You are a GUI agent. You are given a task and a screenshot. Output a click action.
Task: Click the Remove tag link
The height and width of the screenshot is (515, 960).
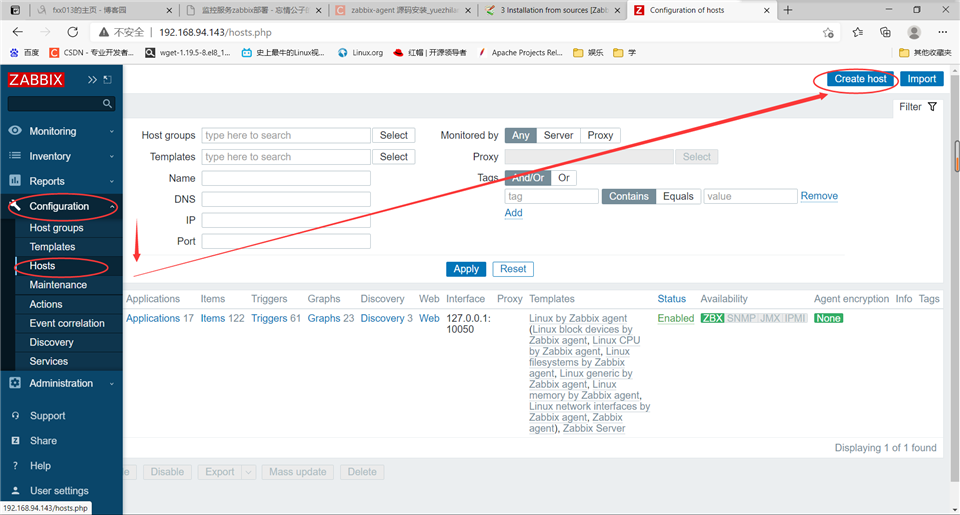click(x=819, y=196)
